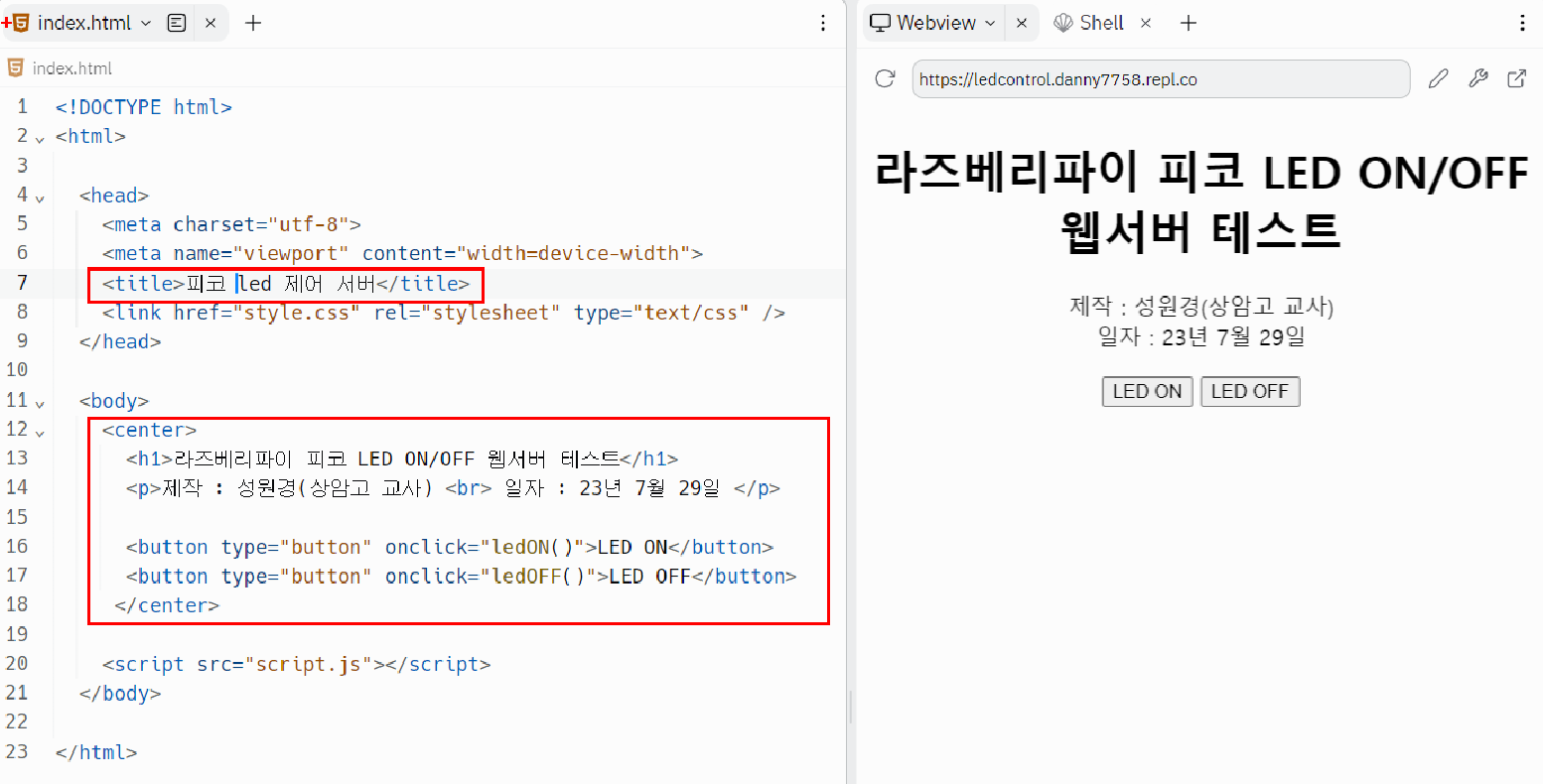Select the index.html editor tab
Viewport: 1543px width, 784px height.
coord(84,23)
